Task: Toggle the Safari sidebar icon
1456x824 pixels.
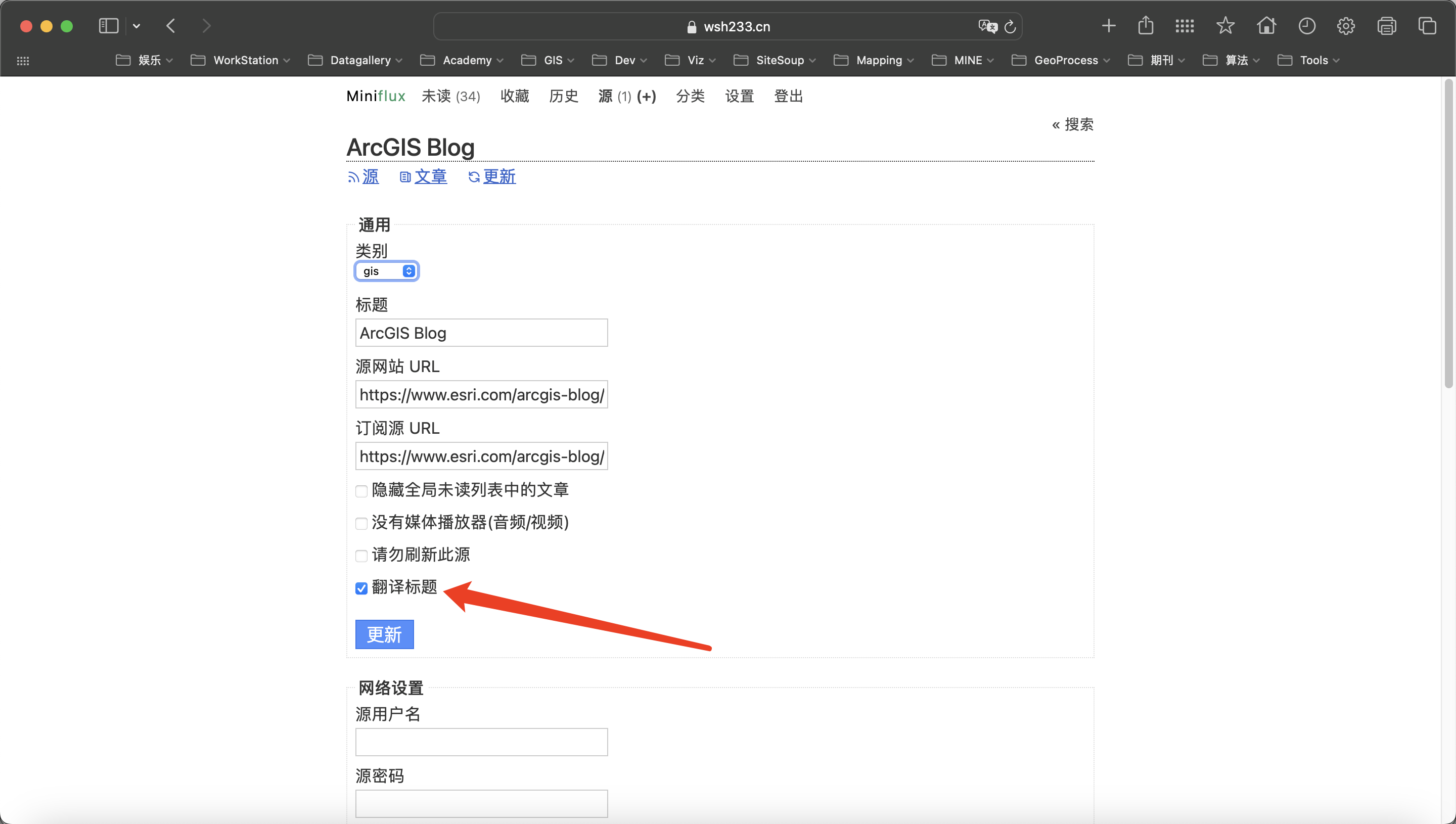Action: point(108,26)
